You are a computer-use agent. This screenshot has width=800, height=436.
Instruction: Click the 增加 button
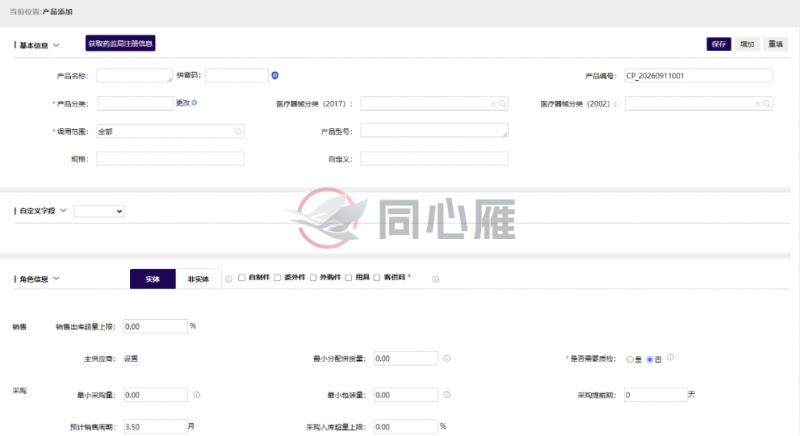pyautogui.click(x=747, y=44)
